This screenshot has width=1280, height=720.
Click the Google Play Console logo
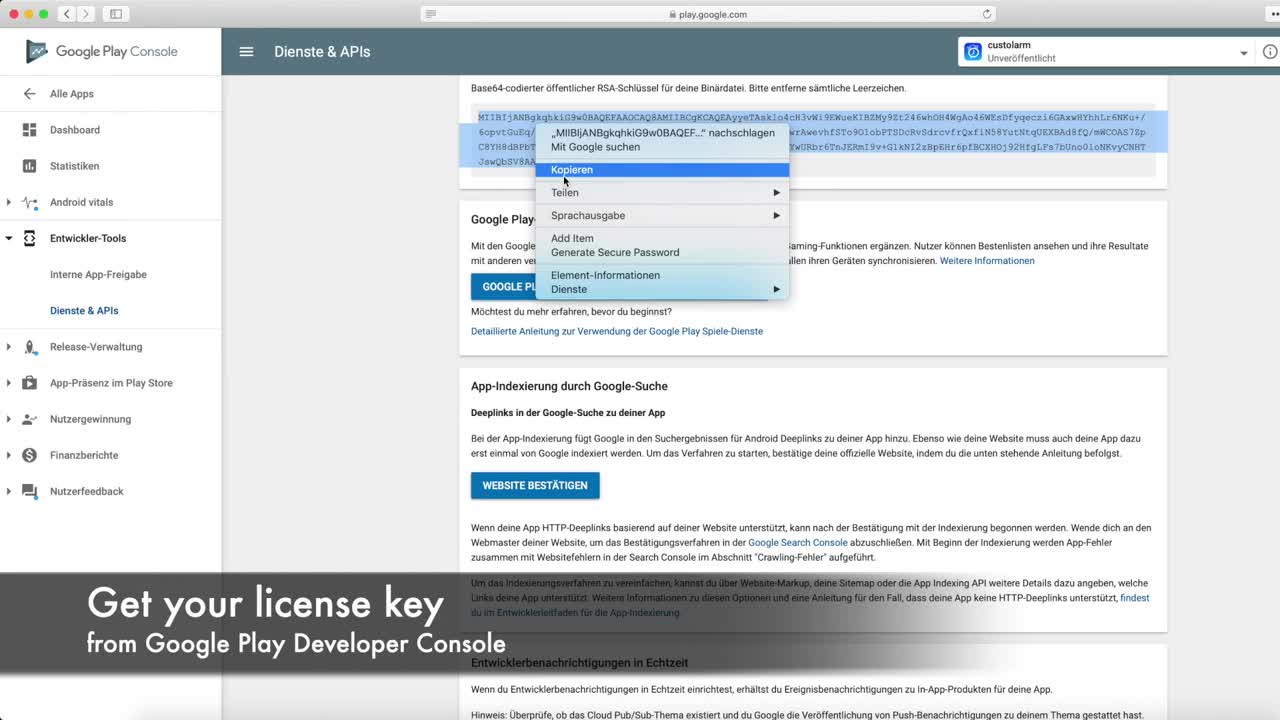[x=102, y=52]
